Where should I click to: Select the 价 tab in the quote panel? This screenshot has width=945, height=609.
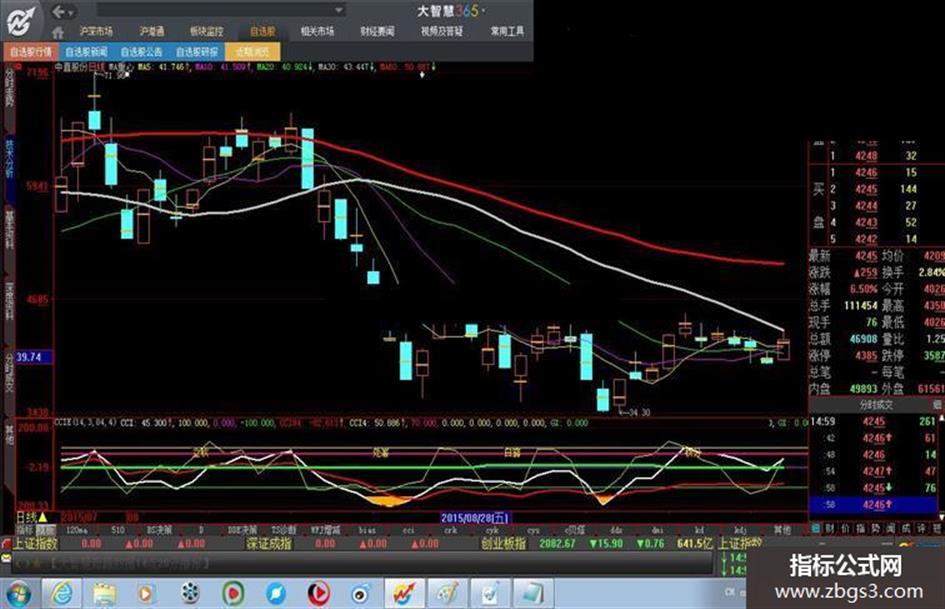click(846, 528)
